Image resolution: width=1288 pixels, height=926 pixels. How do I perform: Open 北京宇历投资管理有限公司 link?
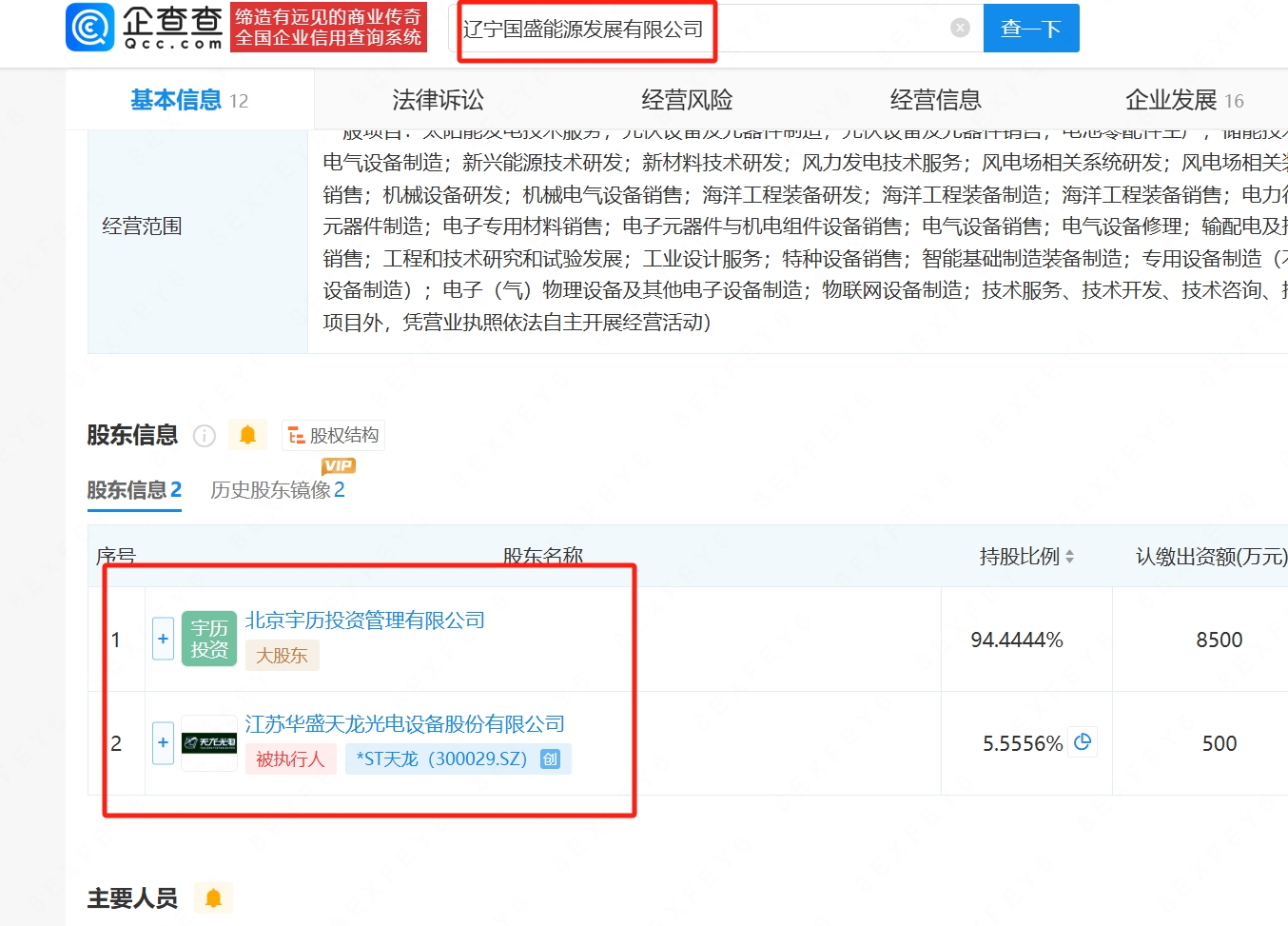pos(365,621)
